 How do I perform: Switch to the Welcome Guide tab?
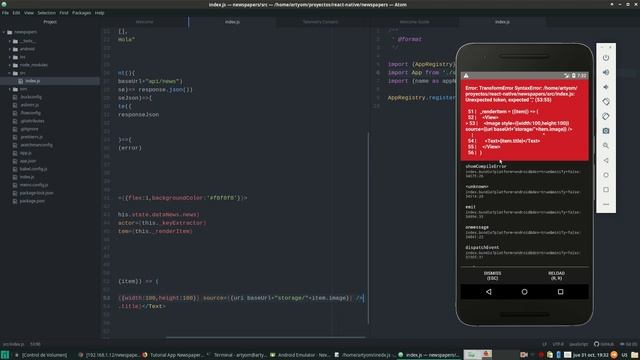coord(414,22)
